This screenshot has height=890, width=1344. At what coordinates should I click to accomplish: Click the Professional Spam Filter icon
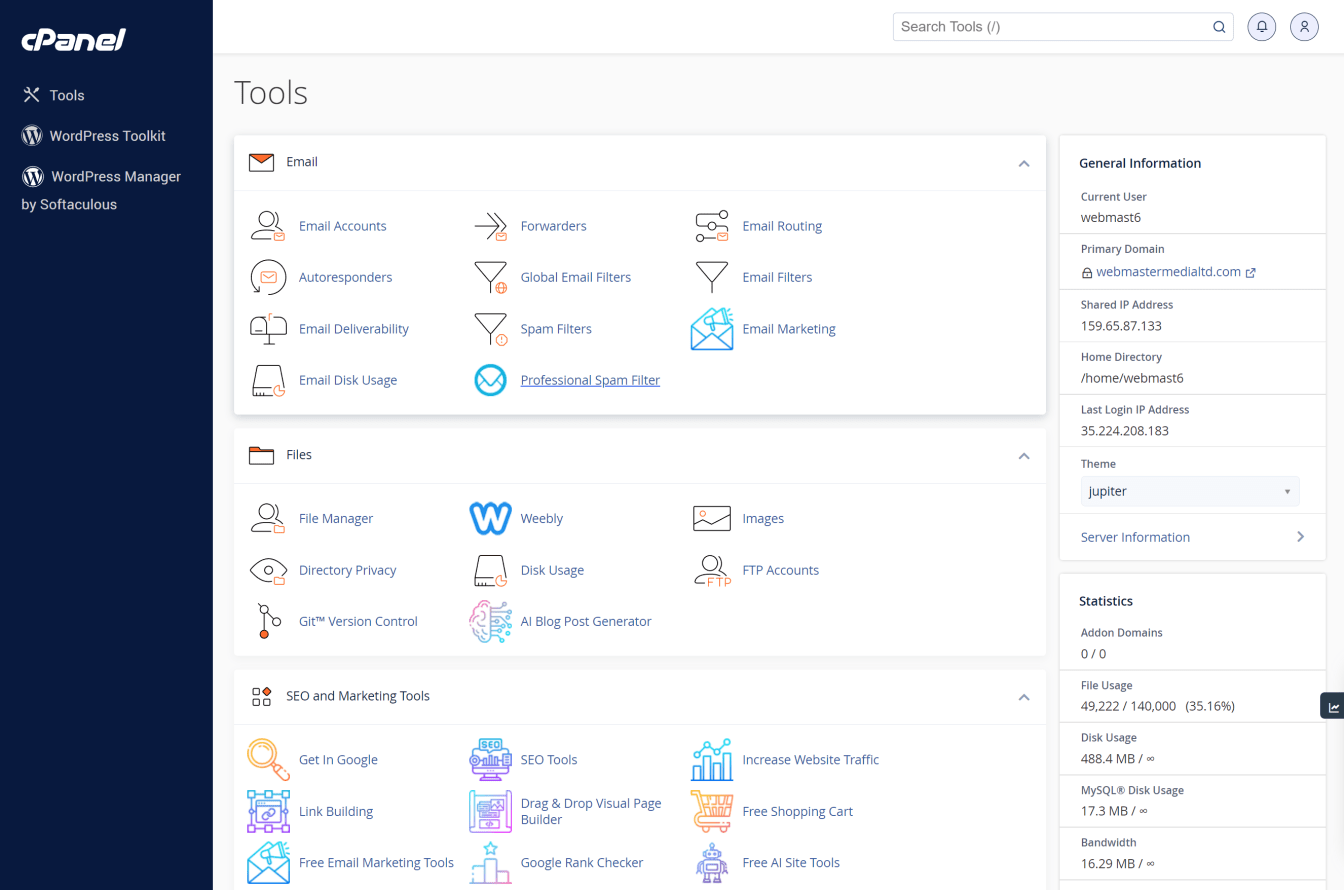click(490, 380)
